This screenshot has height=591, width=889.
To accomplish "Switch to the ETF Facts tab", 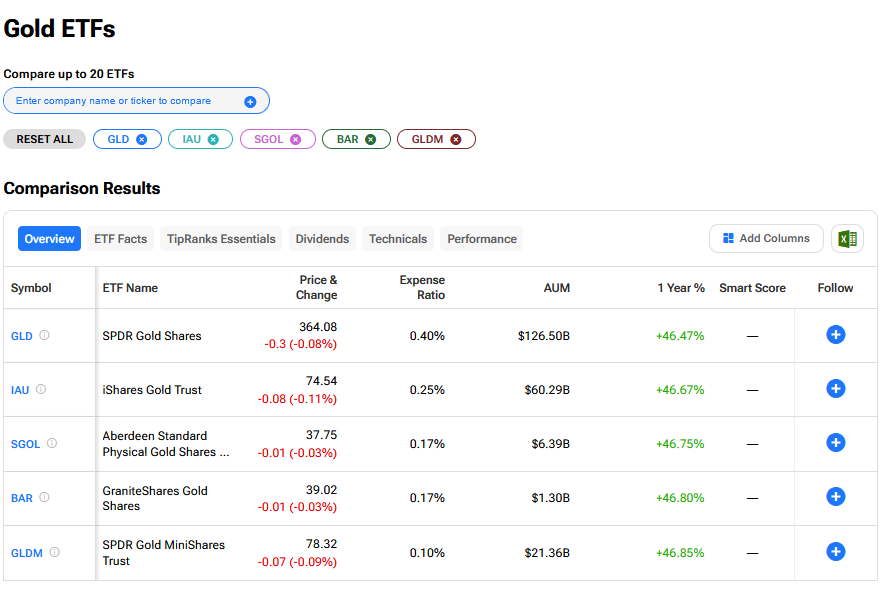I will pyautogui.click(x=120, y=239).
